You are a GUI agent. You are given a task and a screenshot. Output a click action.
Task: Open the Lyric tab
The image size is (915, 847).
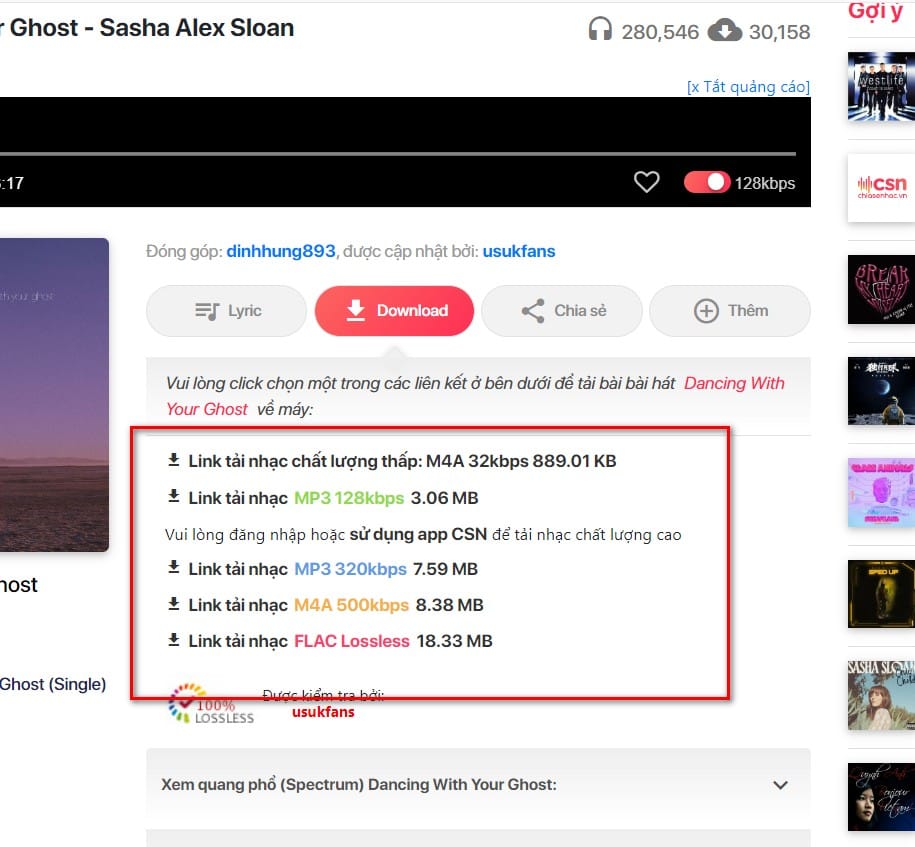[227, 311]
